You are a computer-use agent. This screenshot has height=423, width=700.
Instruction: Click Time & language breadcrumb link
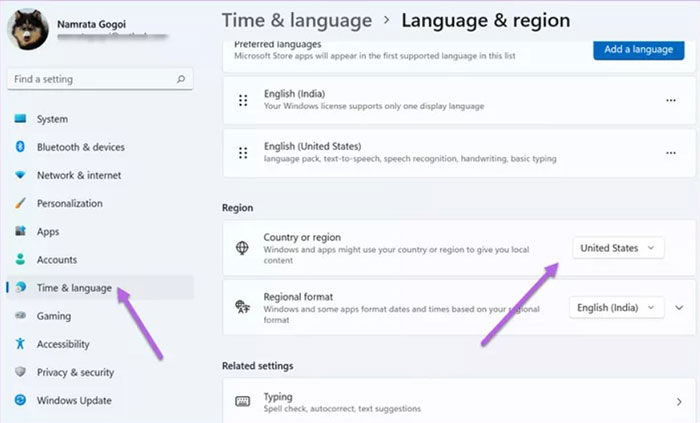pyautogui.click(x=297, y=21)
